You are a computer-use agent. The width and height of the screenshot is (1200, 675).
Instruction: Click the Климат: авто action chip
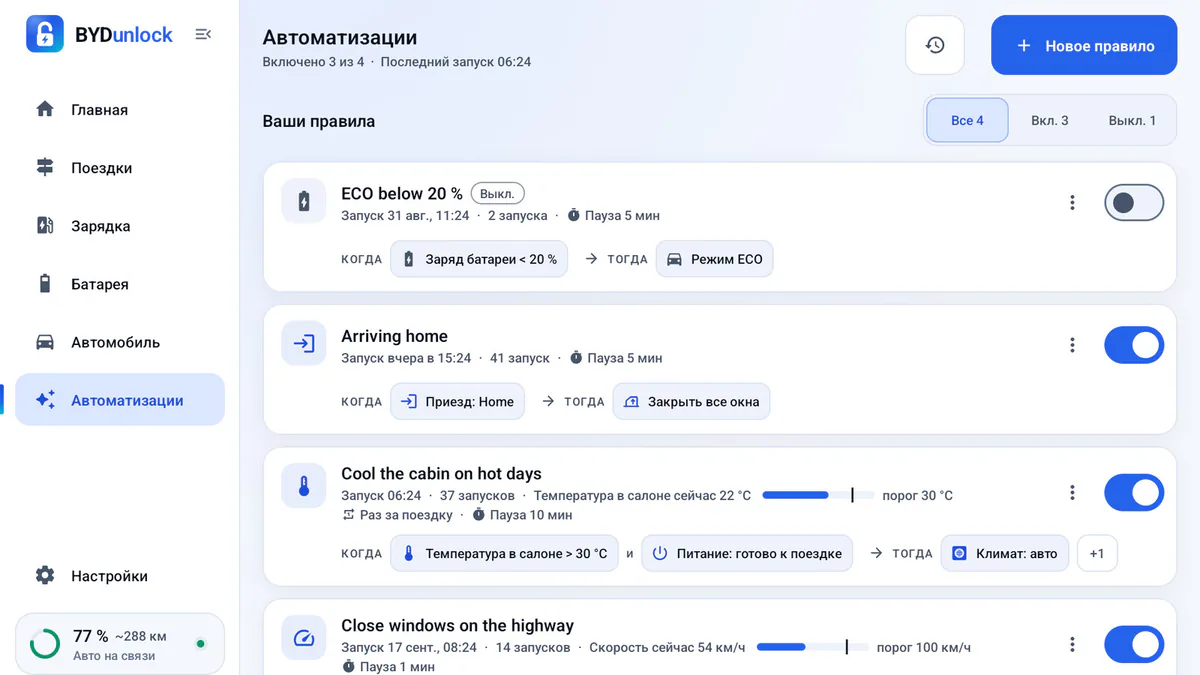(1005, 553)
